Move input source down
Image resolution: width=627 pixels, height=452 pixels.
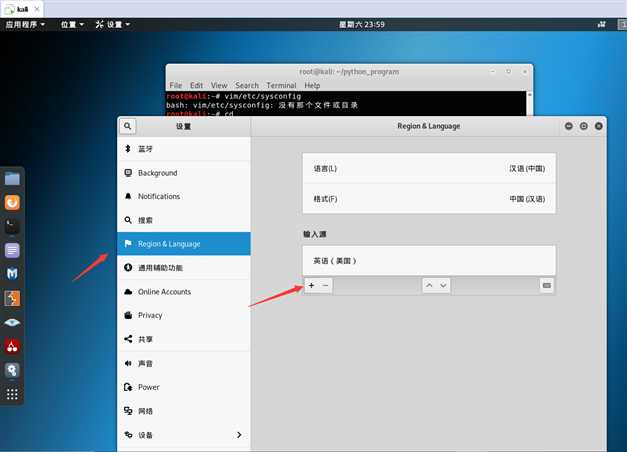click(443, 285)
